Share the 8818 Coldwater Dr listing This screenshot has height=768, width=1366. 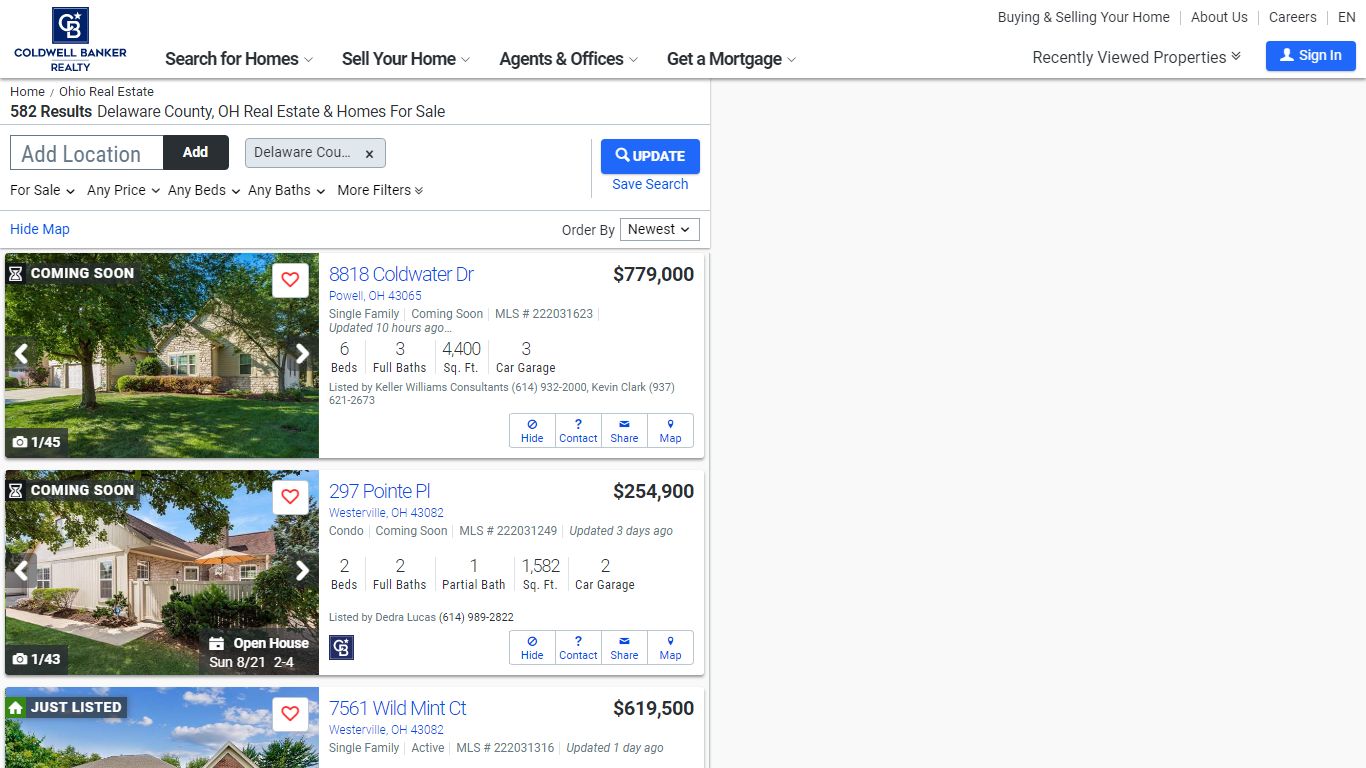624,431
